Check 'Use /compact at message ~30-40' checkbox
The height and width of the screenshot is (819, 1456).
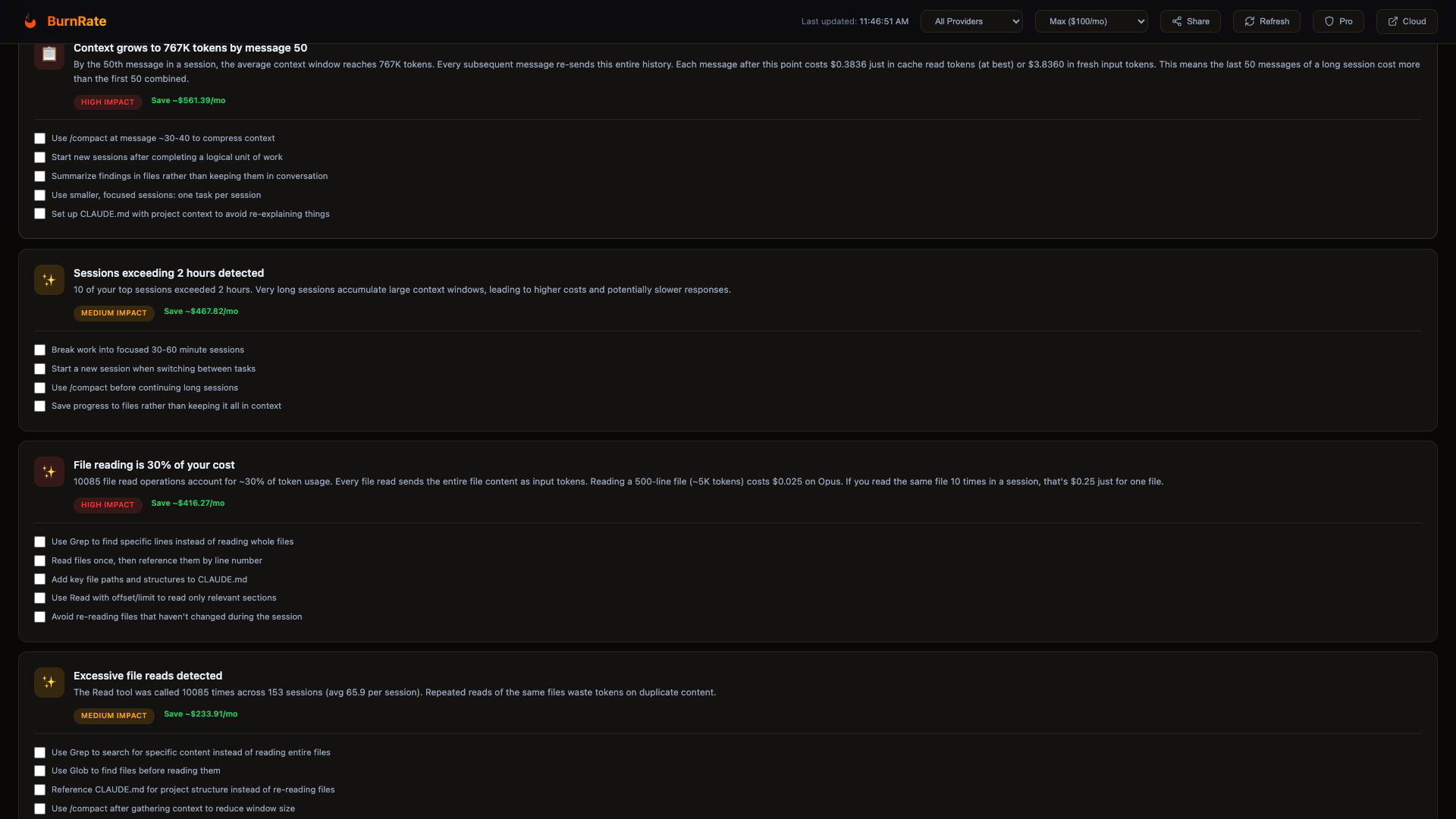[x=40, y=139]
